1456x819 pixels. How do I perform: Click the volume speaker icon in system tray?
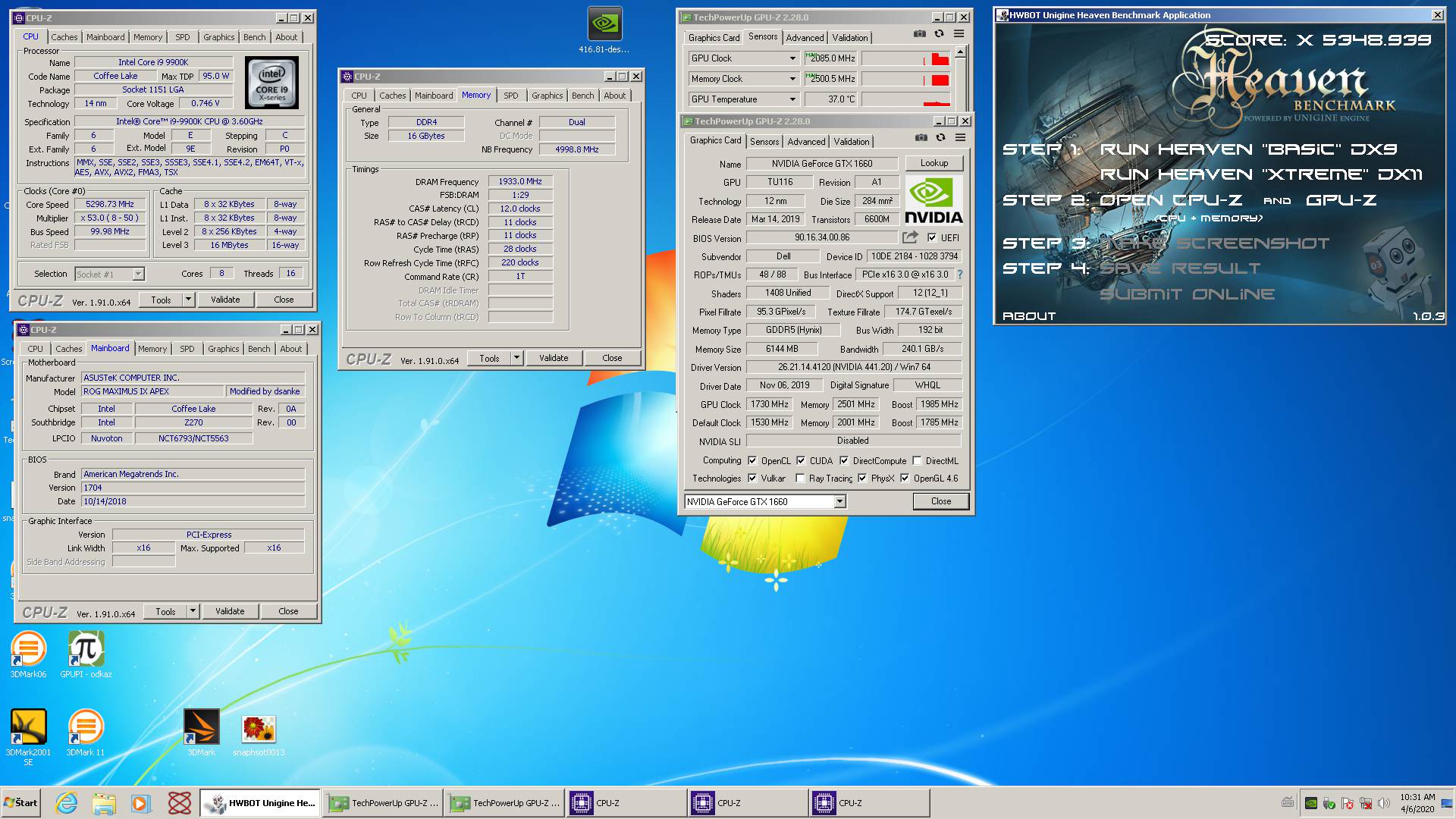1384,803
